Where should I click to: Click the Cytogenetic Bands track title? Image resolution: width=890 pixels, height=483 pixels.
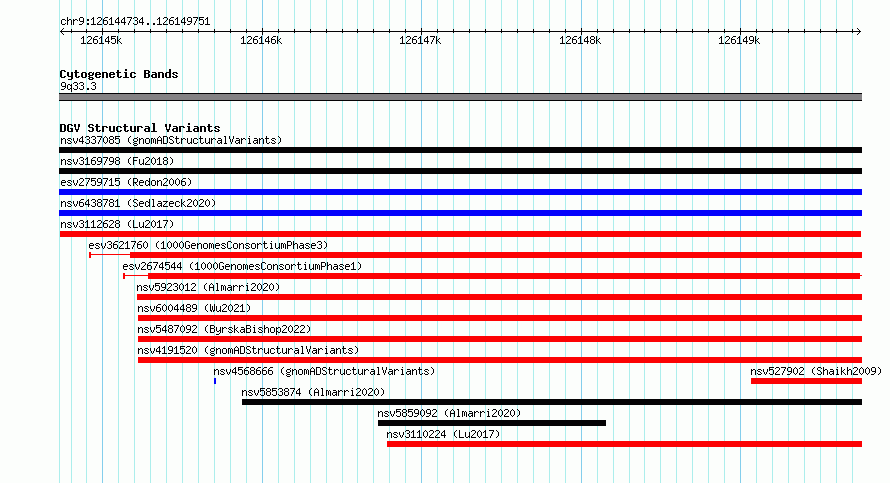click(x=119, y=74)
